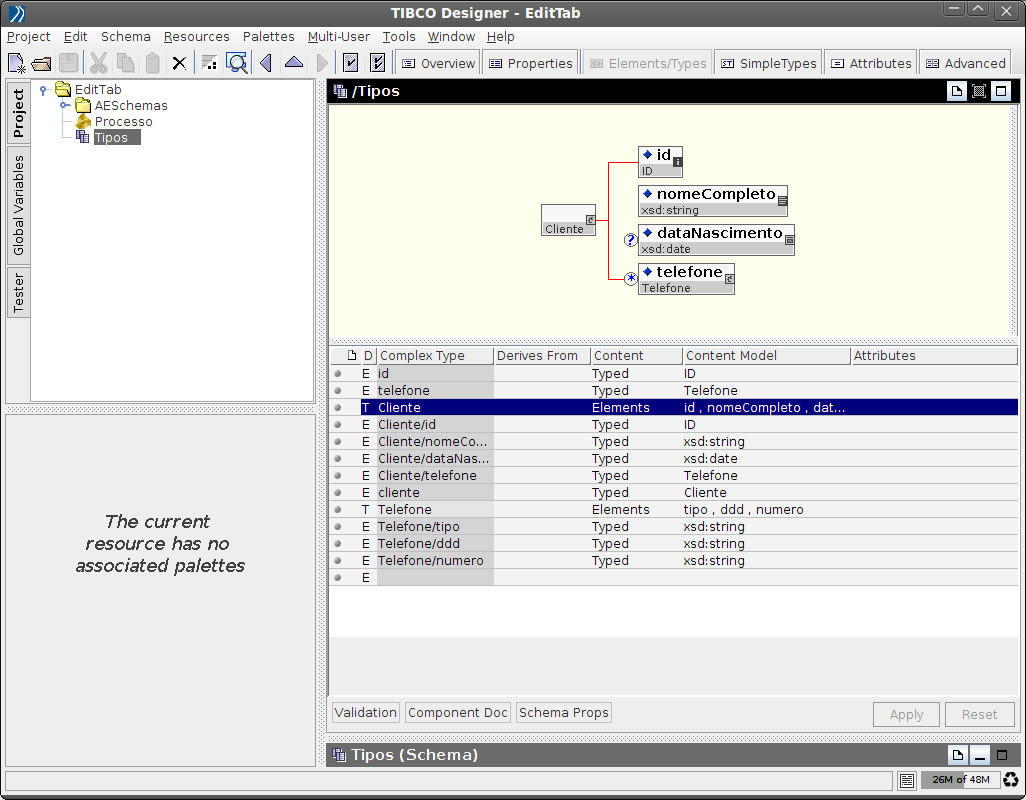Expand the AESchemas folder node
Screen dimensions: 1026x800
click(x=64, y=105)
